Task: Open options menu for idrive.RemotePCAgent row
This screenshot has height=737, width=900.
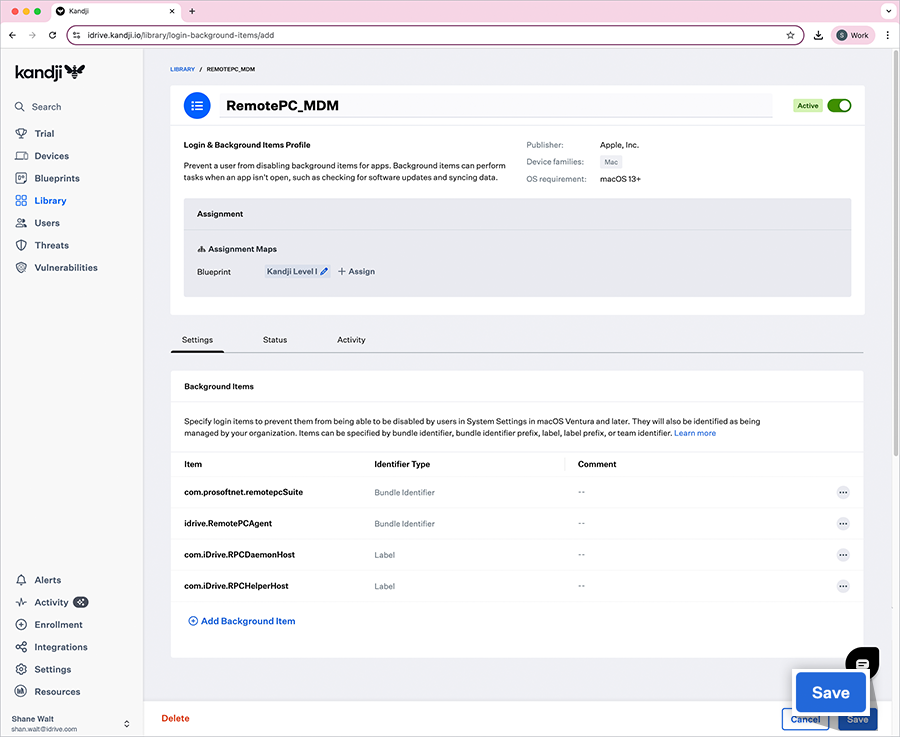Action: tap(843, 523)
